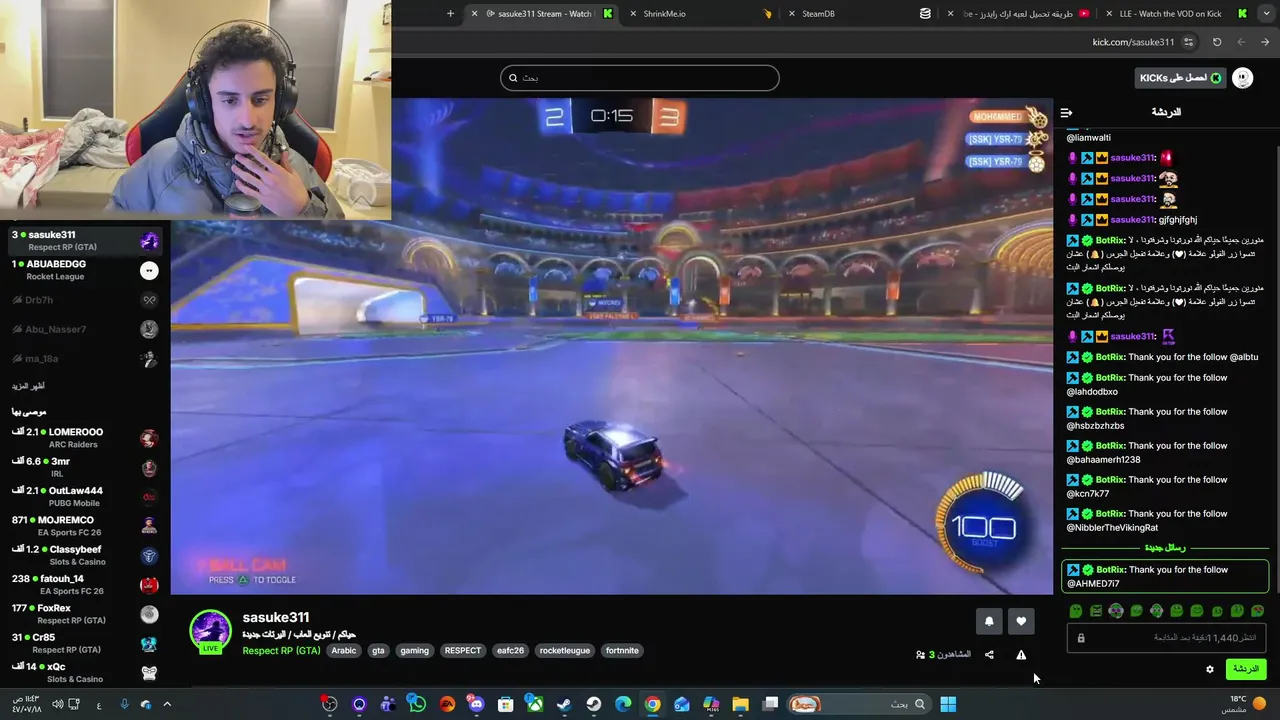Select the Arabic language tag

click(343, 651)
